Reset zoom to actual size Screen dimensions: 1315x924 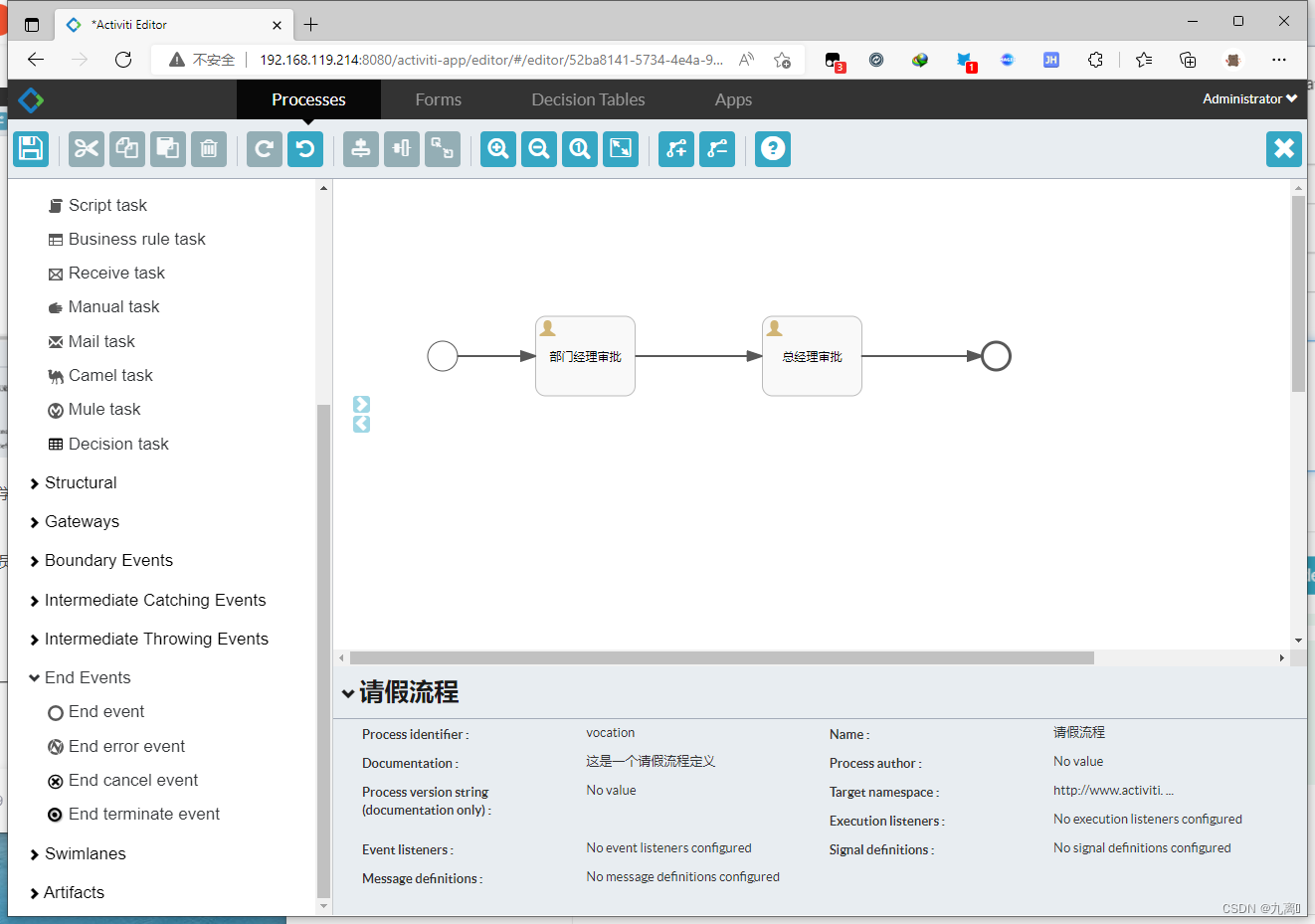pos(580,149)
